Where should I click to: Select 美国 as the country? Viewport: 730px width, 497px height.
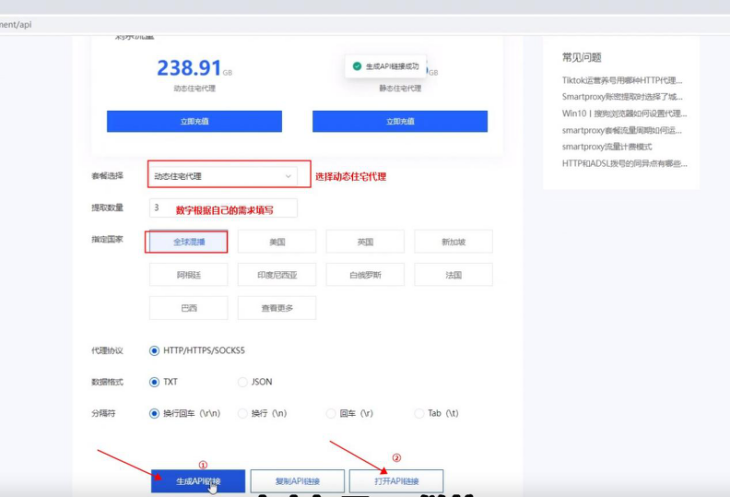277,242
